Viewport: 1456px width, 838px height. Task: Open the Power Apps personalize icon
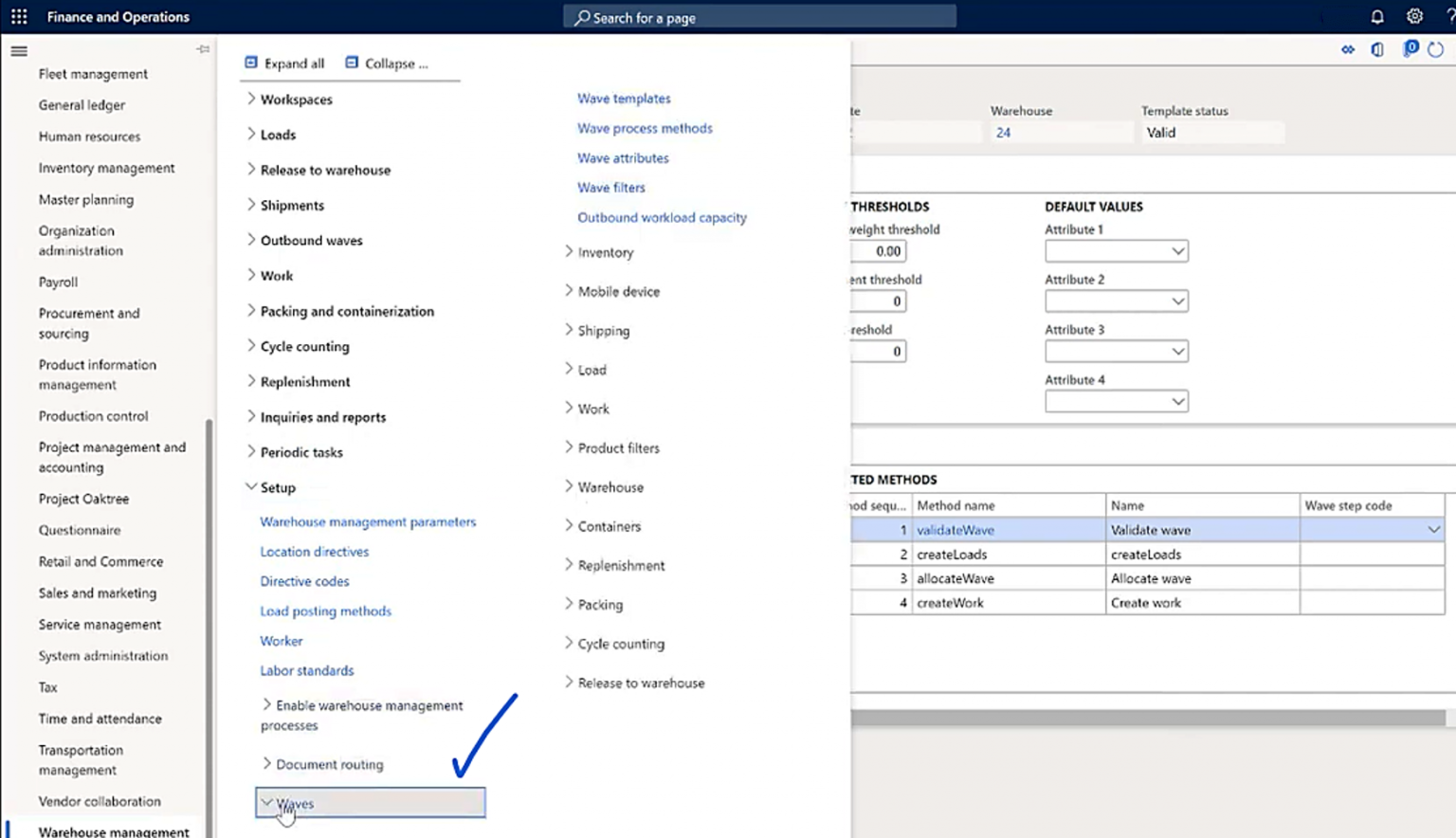point(1347,50)
